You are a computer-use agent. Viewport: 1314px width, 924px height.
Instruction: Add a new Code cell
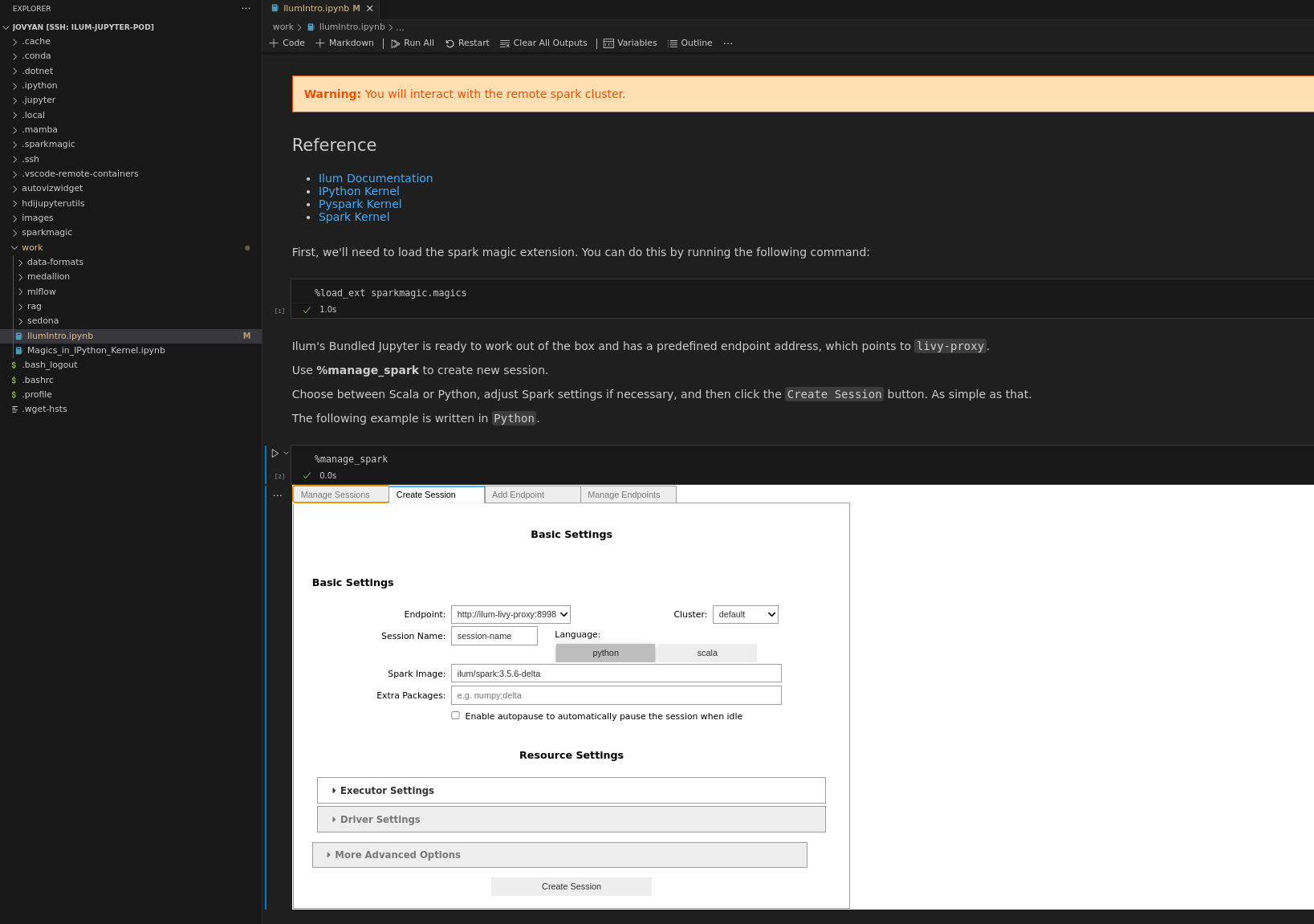pyautogui.click(x=287, y=43)
